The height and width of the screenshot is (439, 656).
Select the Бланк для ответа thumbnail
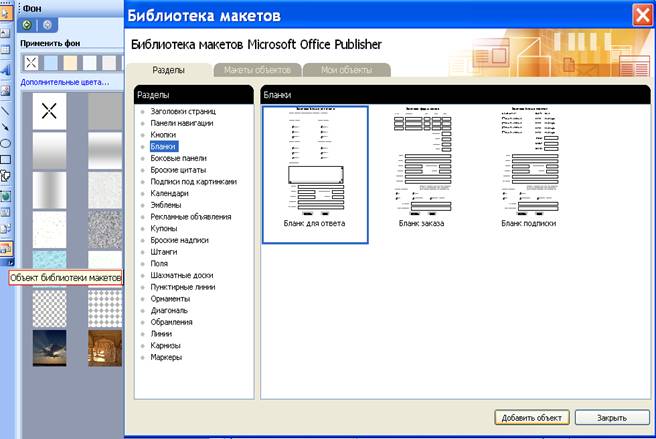315,174
